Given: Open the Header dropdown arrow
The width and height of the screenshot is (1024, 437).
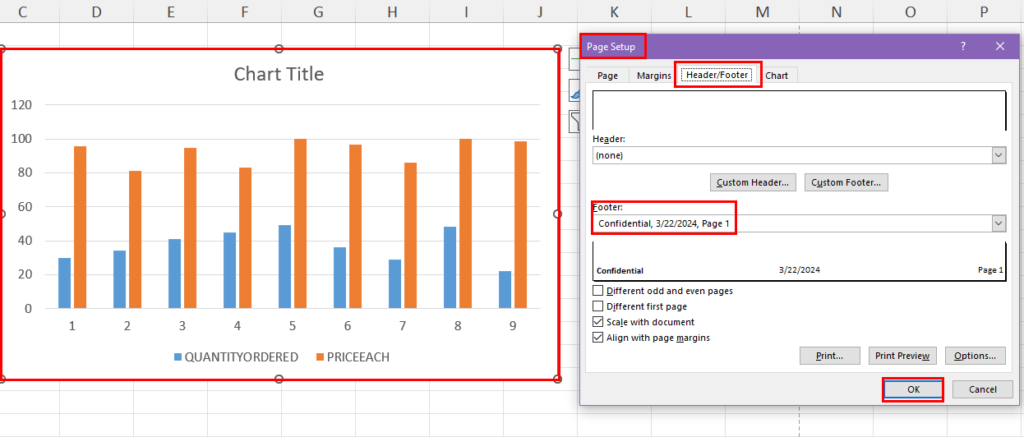Looking at the screenshot, I should point(999,155).
